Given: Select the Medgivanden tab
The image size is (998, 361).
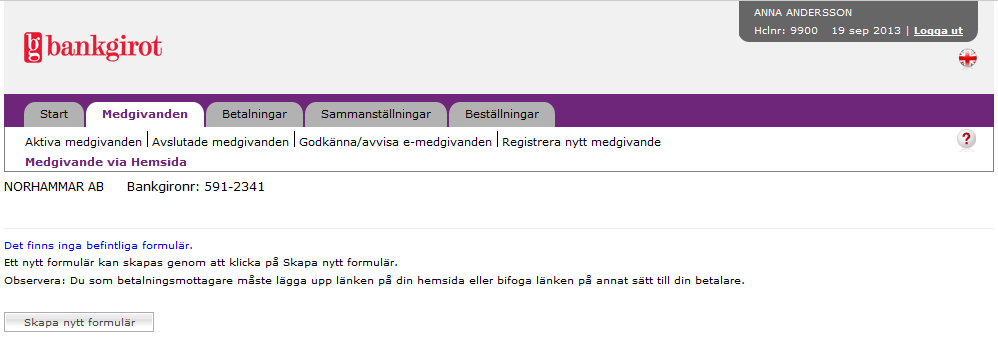Looking at the screenshot, I should pos(145,115).
